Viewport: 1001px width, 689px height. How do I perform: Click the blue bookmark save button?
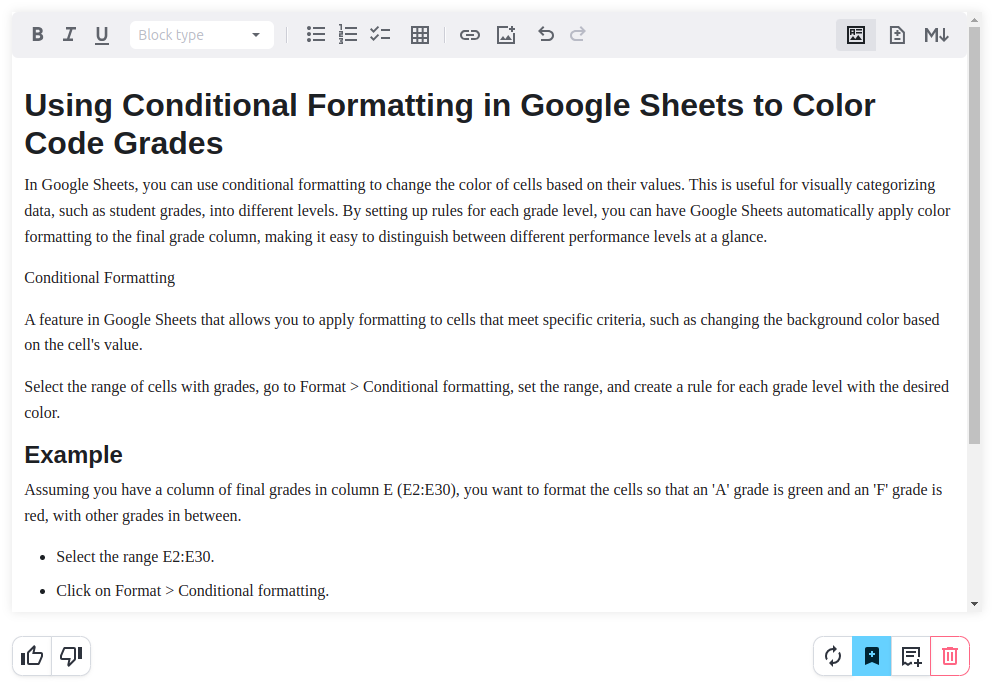tap(872, 656)
